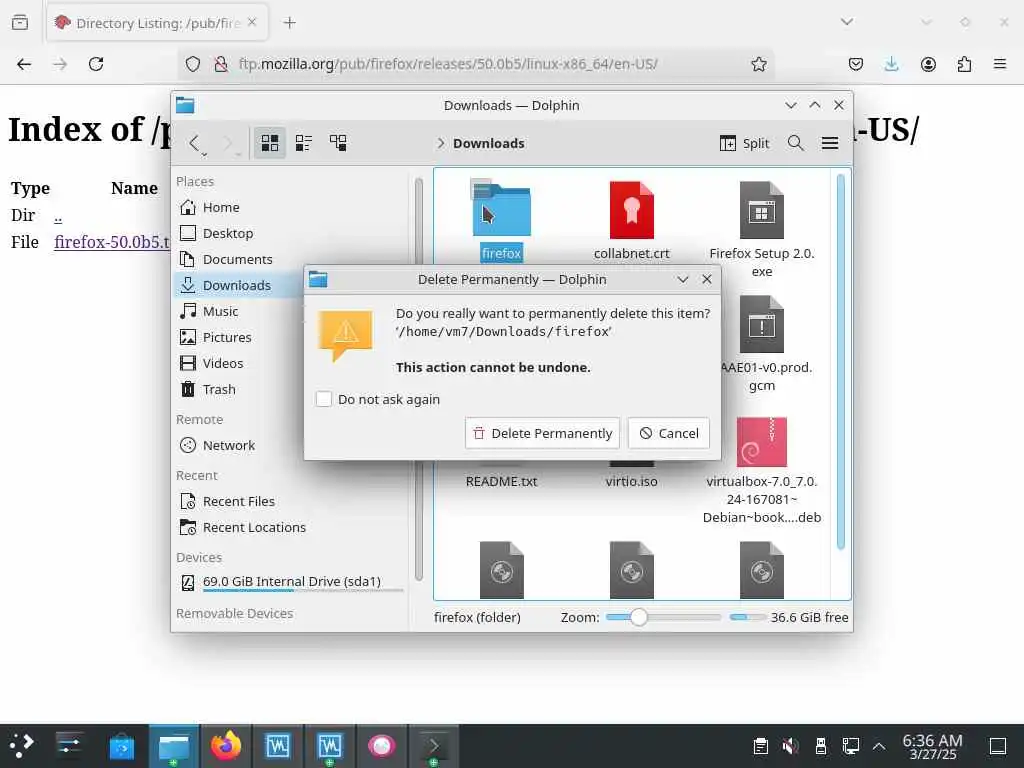The height and width of the screenshot is (768, 1024).
Task: Save to Pocket icon in Firefox
Action: 856,64
